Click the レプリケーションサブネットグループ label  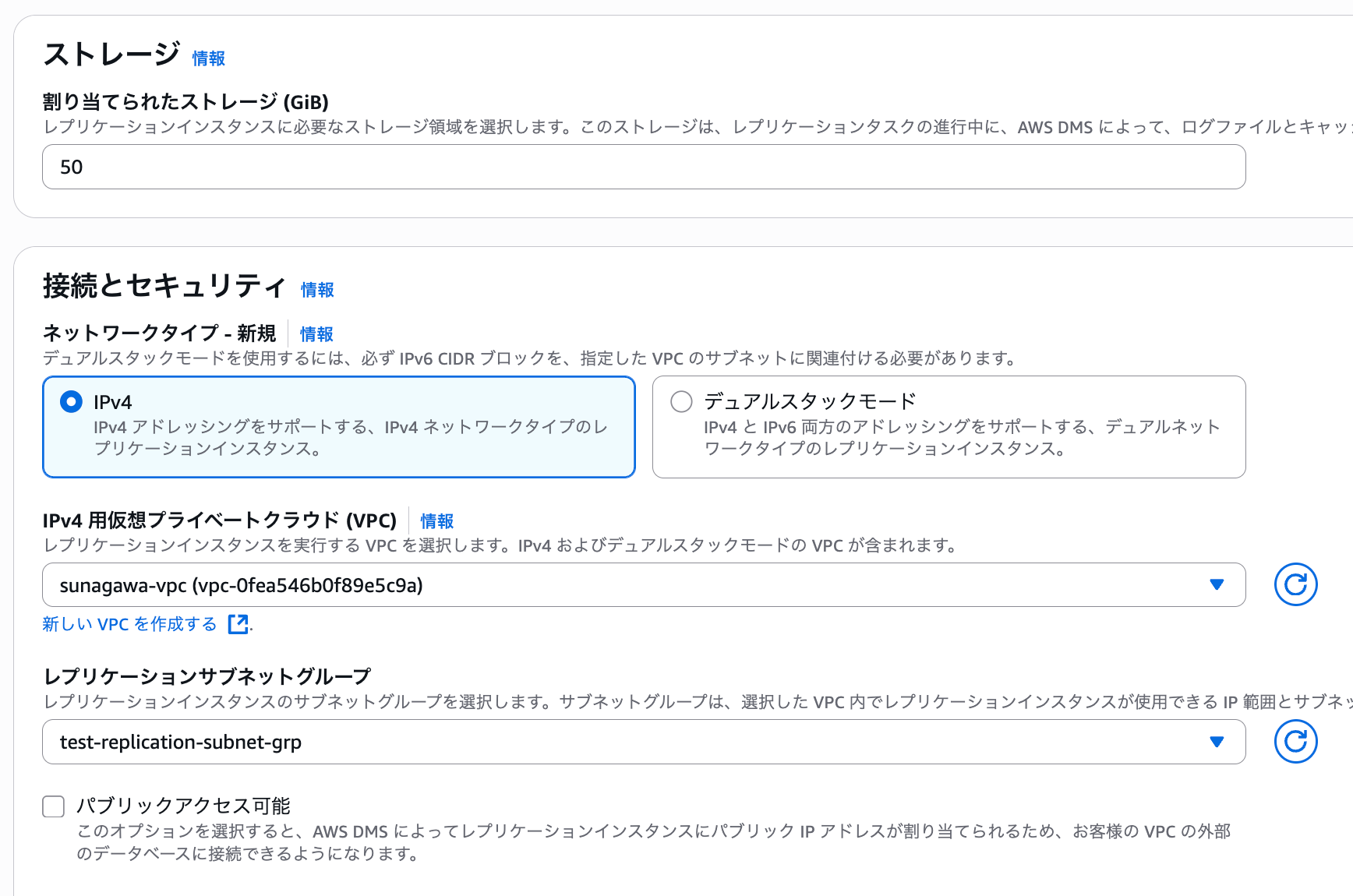(x=207, y=676)
